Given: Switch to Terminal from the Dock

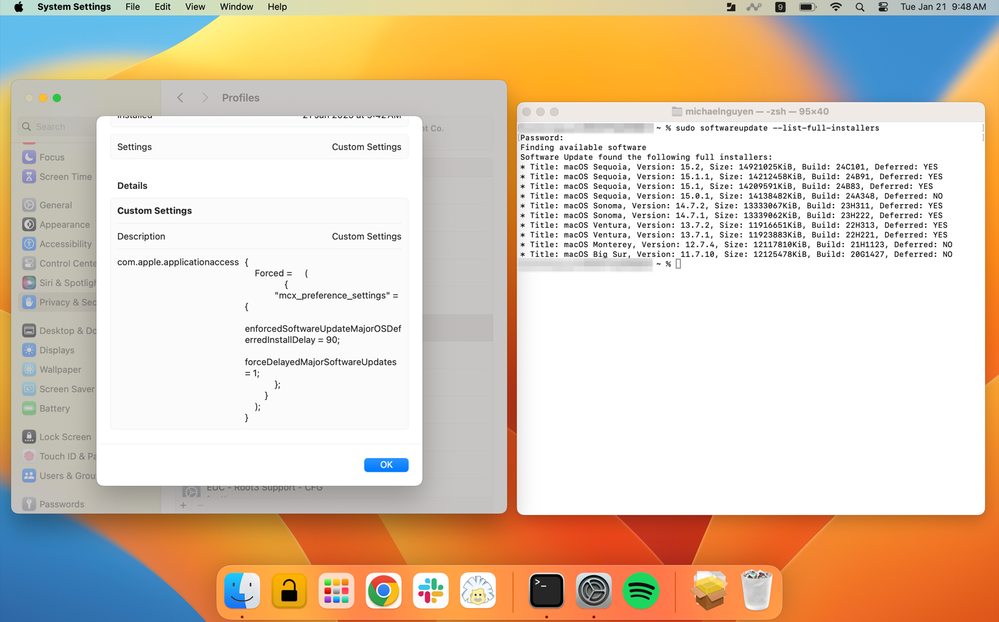Looking at the screenshot, I should pyautogui.click(x=547, y=591).
